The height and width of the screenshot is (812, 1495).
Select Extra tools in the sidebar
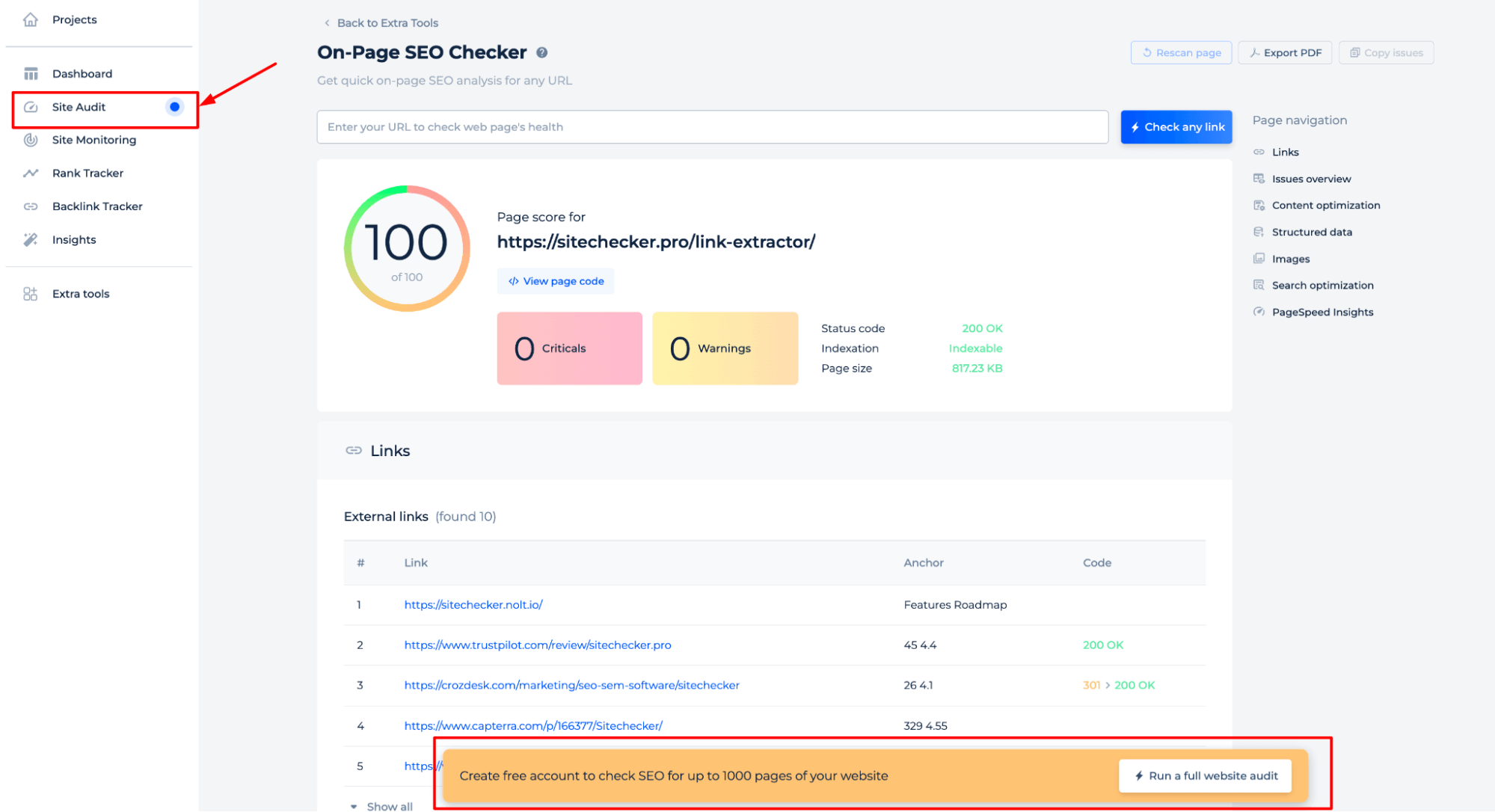coord(81,294)
